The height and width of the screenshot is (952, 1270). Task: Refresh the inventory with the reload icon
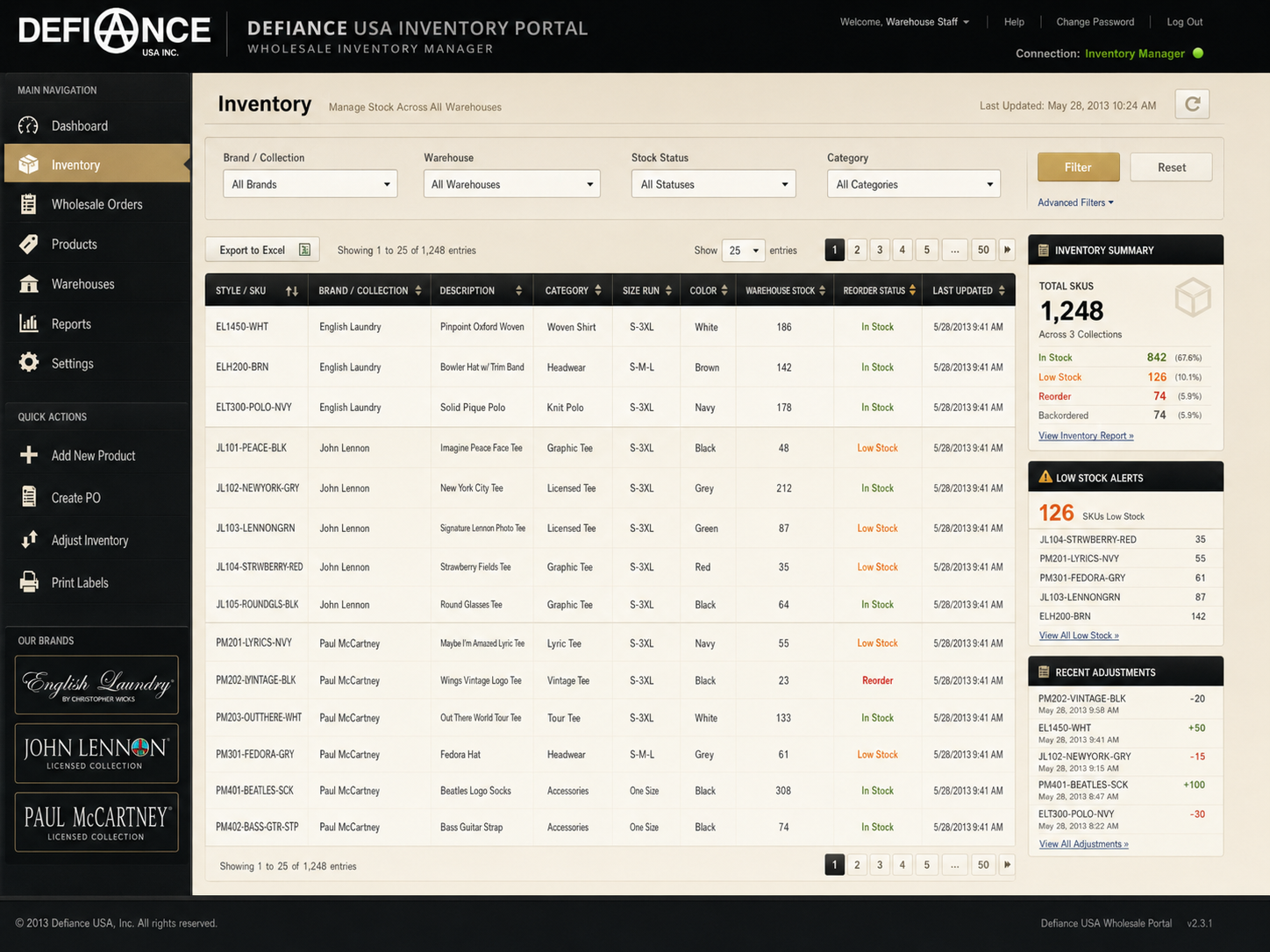click(x=1192, y=104)
